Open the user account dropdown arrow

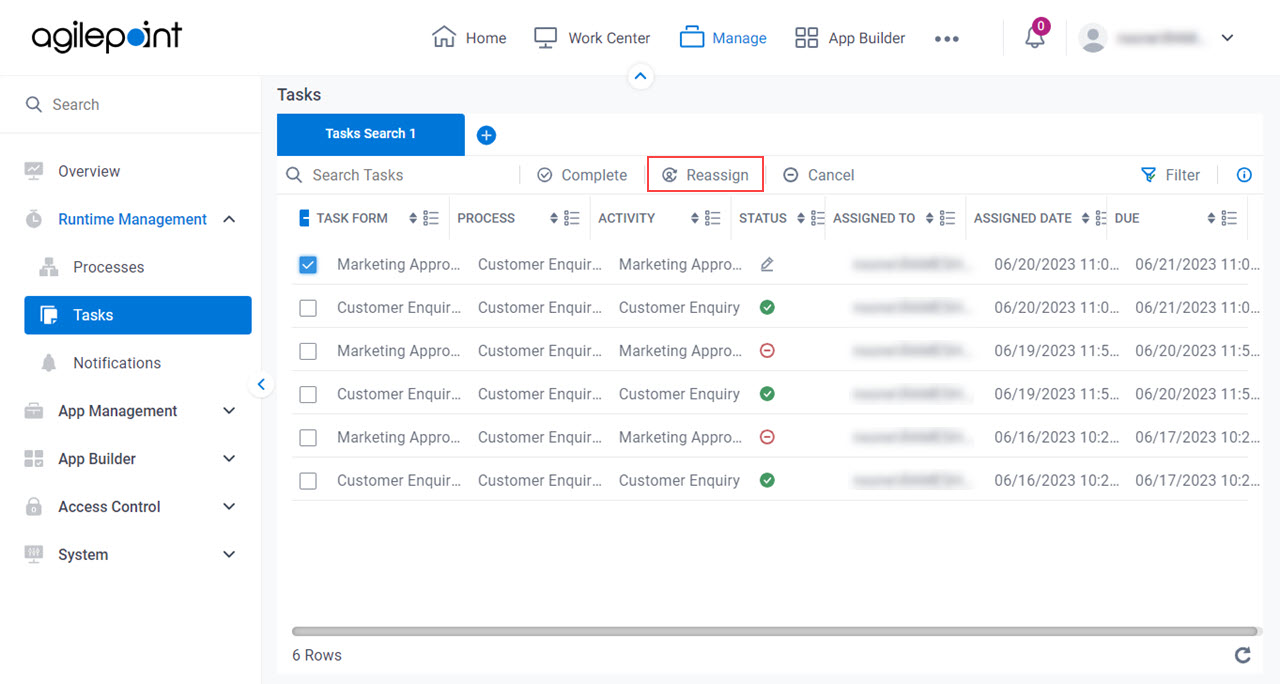tap(1228, 38)
